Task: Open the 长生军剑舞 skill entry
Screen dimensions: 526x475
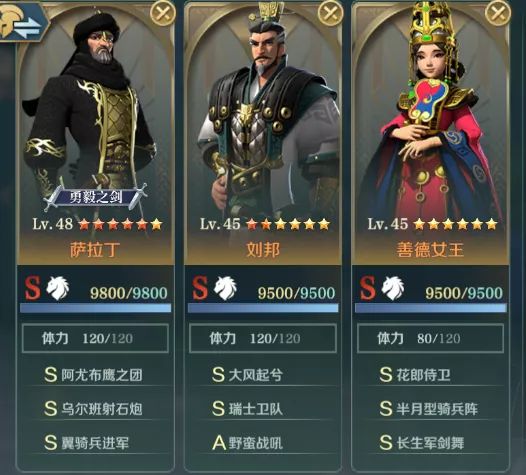Action: [422, 442]
